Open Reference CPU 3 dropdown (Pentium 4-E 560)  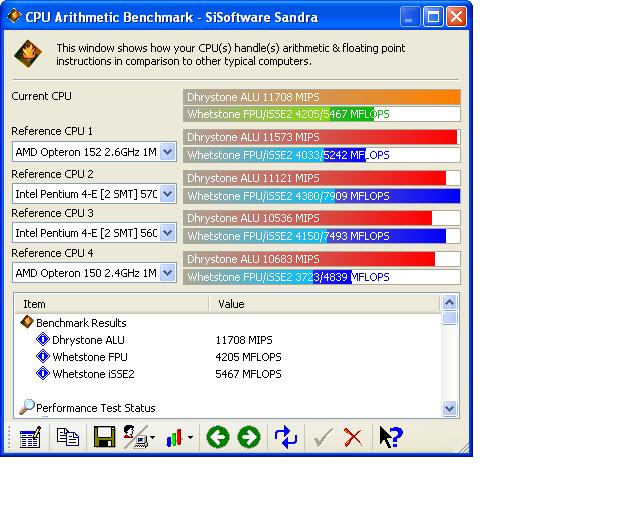pyautogui.click(x=168, y=233)
